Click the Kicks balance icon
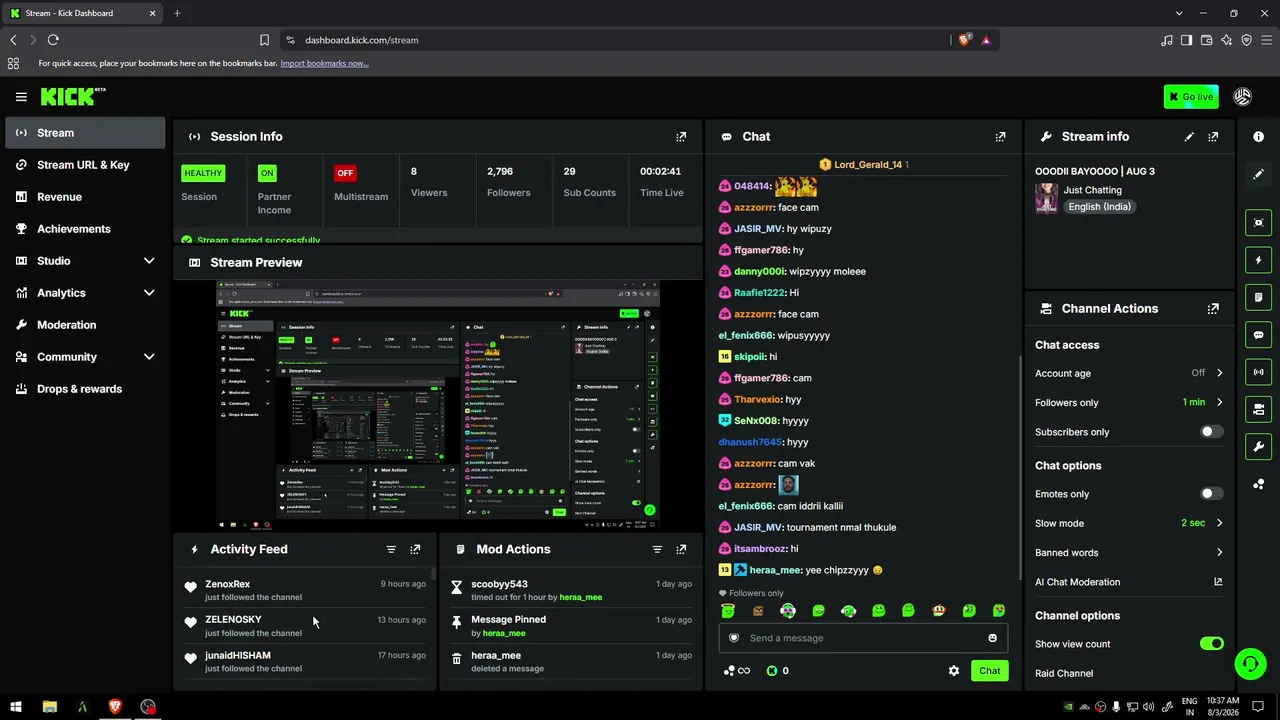The height and width of the screenshot is (720, 1280). (771, 671)
